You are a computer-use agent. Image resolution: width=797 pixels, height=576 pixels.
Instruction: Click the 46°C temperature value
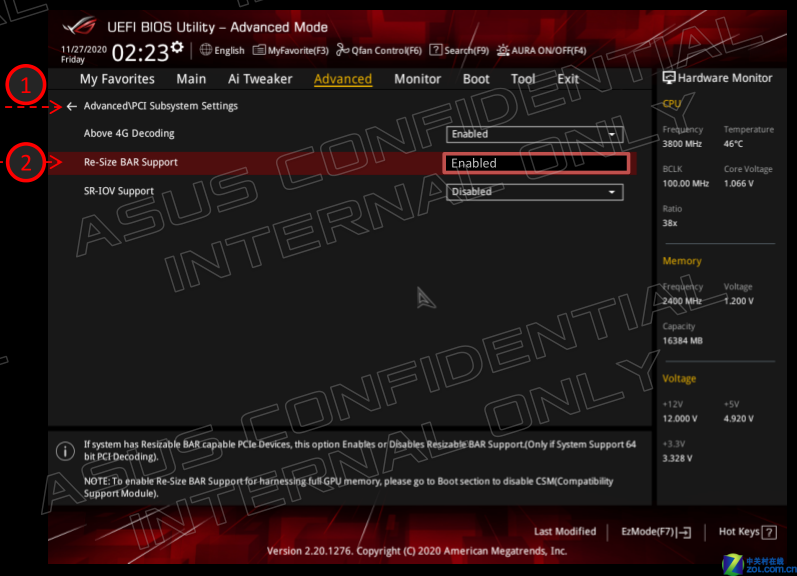click(x=733, y=144)
